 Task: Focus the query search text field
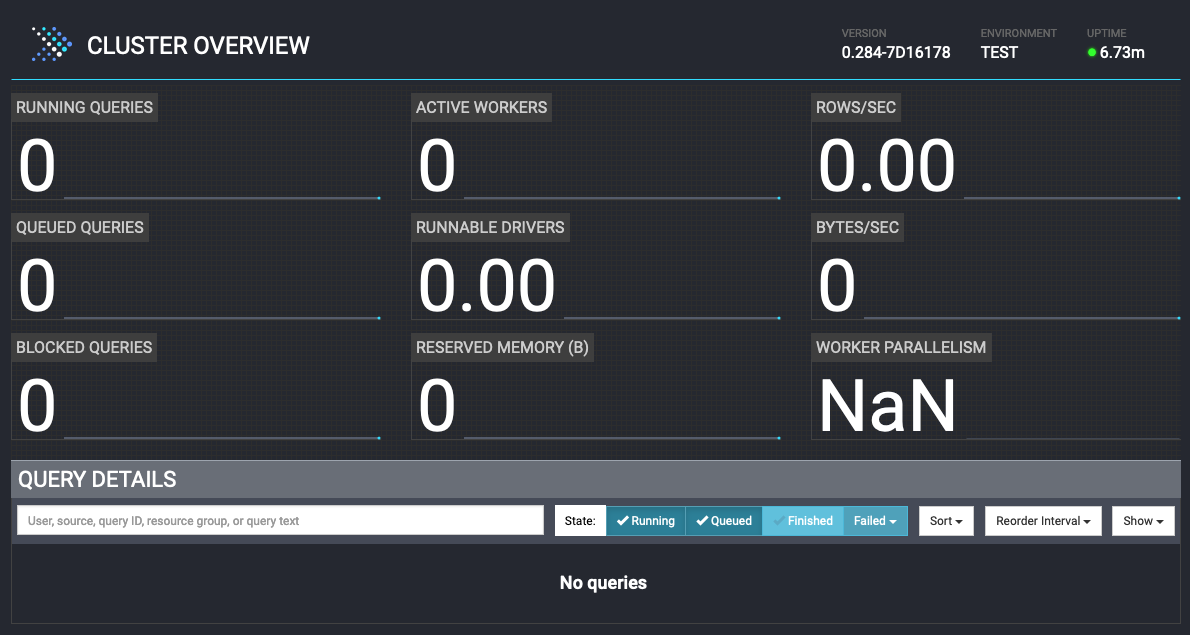(280, 521)
